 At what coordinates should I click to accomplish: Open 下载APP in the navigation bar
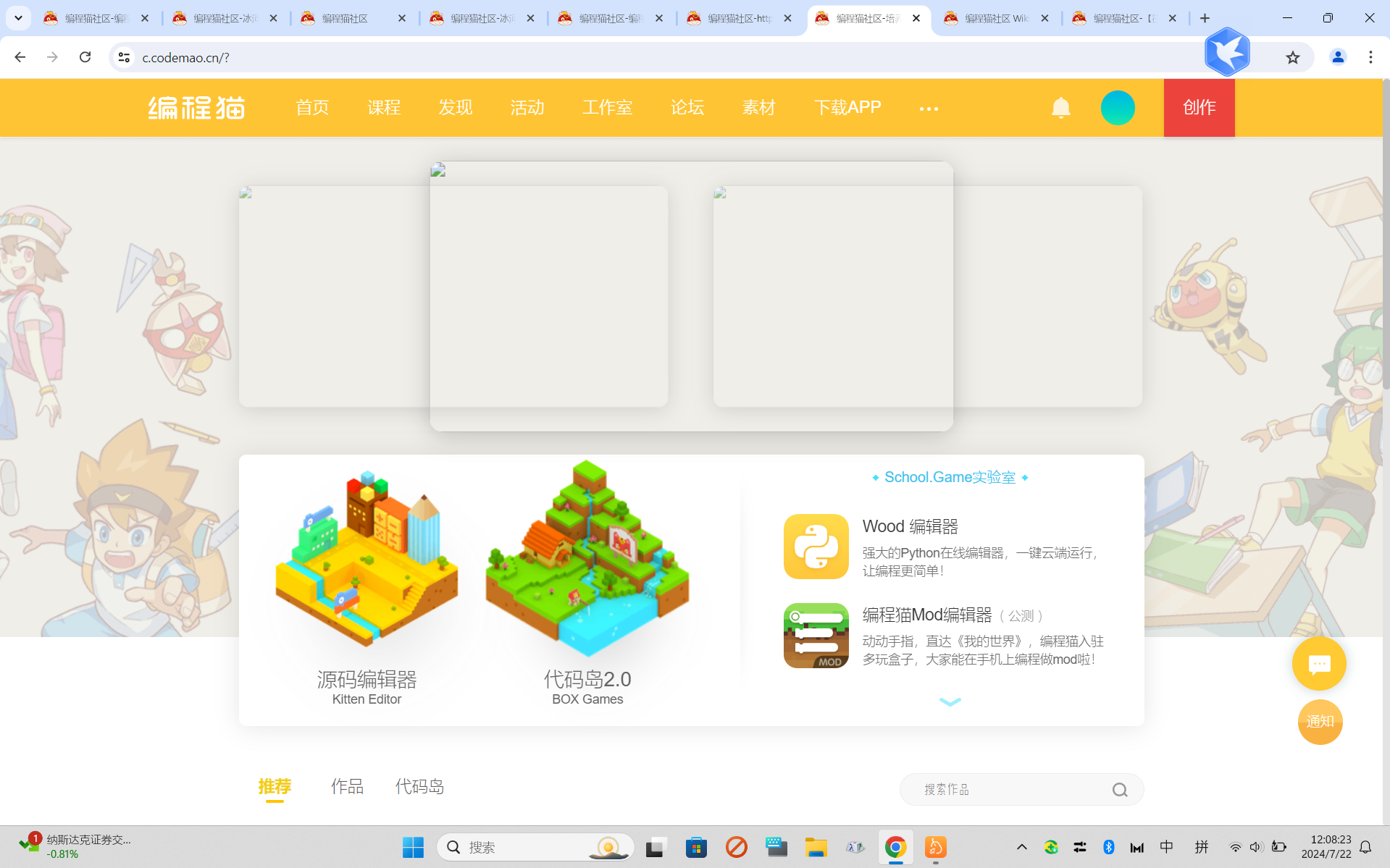847,108
